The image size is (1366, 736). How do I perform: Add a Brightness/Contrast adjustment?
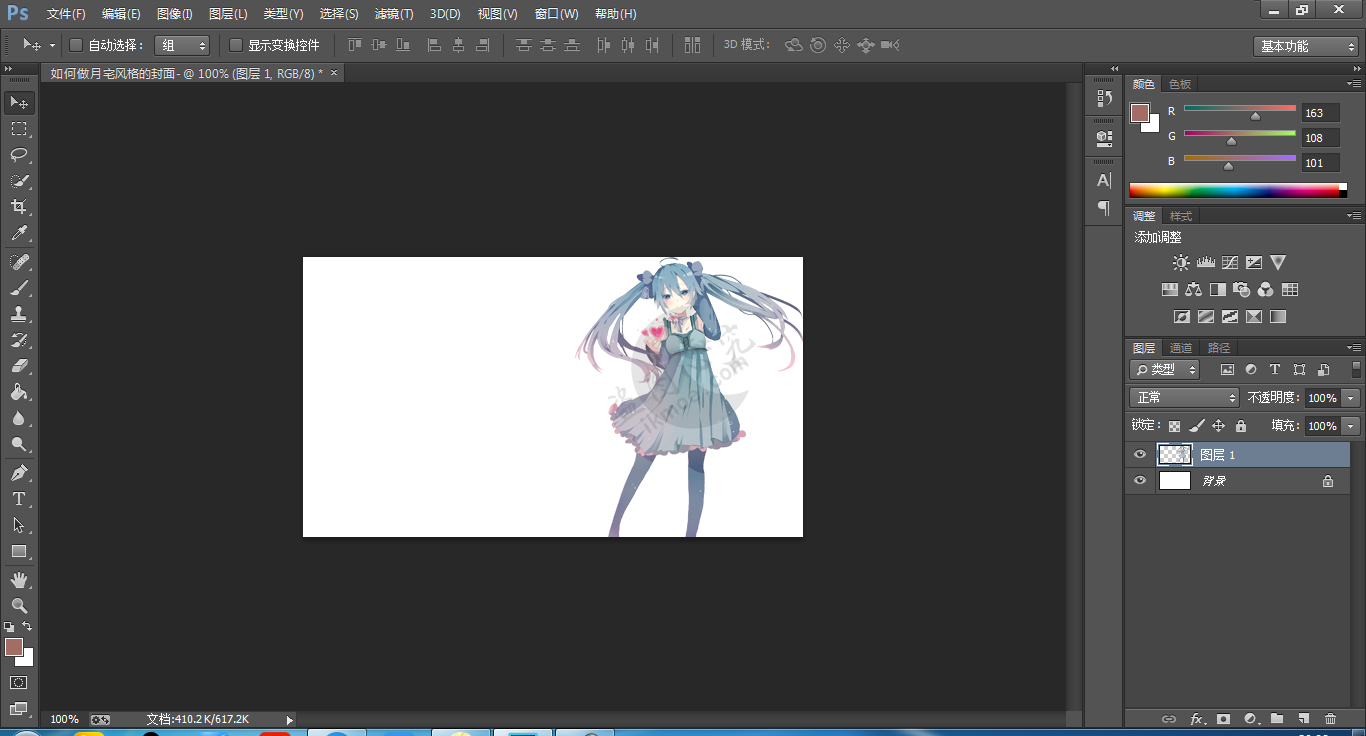click(1181, 263)
